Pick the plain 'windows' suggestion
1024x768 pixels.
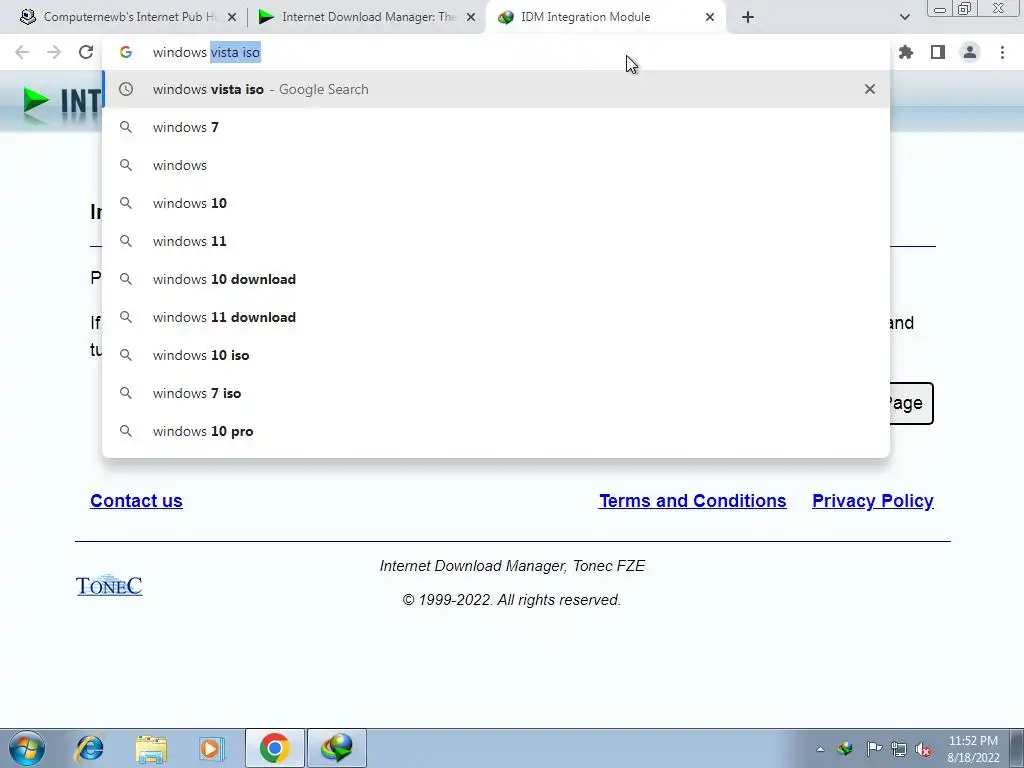point(496,165)
